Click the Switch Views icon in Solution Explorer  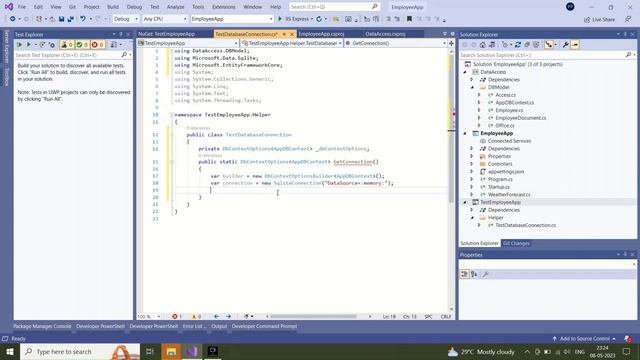pyautogui.click(x=492, y=44)
